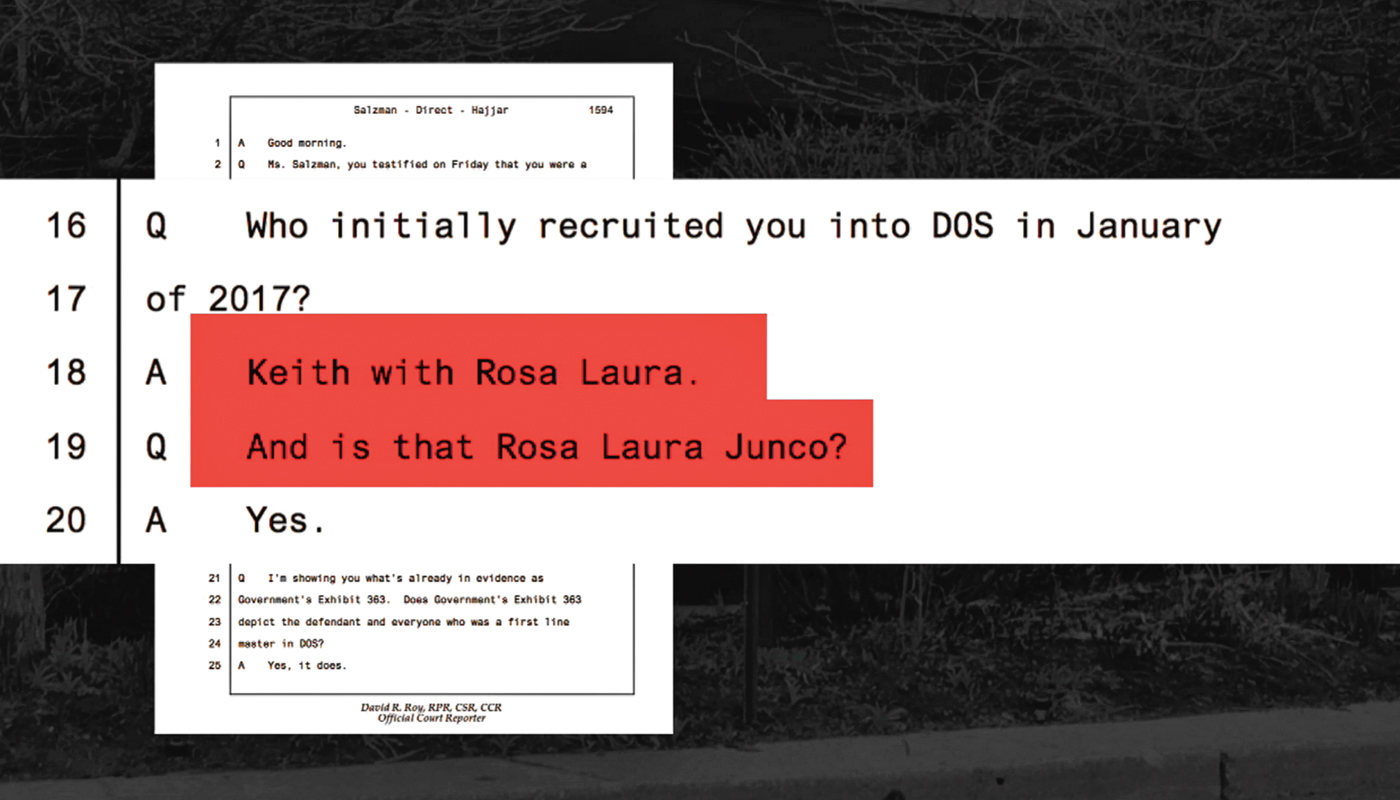1400x800 pixels.
Task: Click the "Salzman - Direct - Hajjar" page header
Action: [x=431, y=110]
